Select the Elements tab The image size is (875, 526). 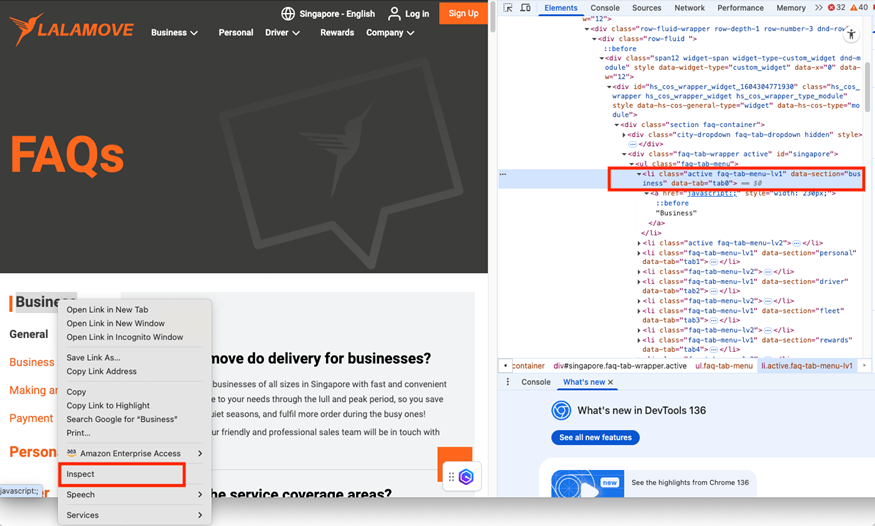point(561,8)
